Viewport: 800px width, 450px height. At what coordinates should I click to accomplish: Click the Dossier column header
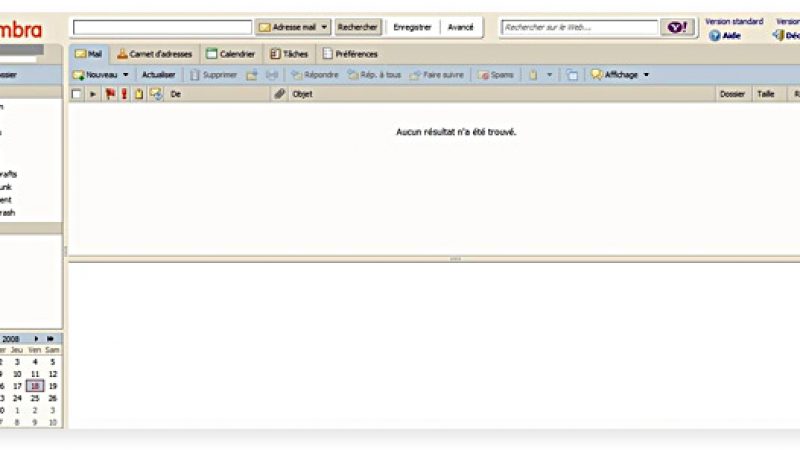(x=732, y=94)
